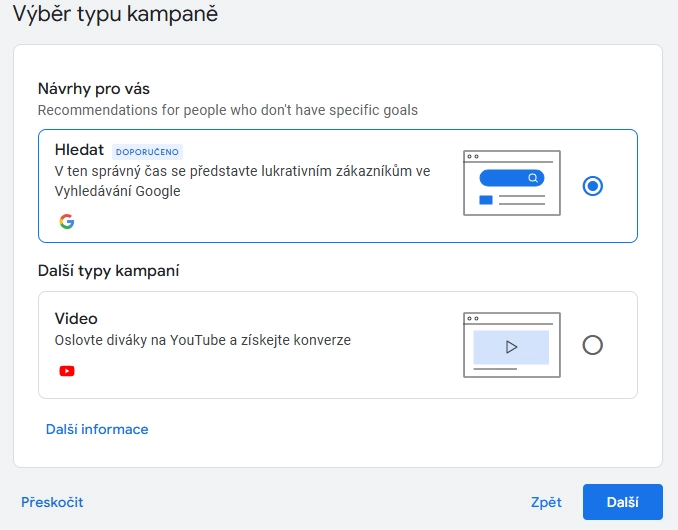Skip this step with Přeskočit
The width and height of the screenshot is (678, 530).
point(52,502)
